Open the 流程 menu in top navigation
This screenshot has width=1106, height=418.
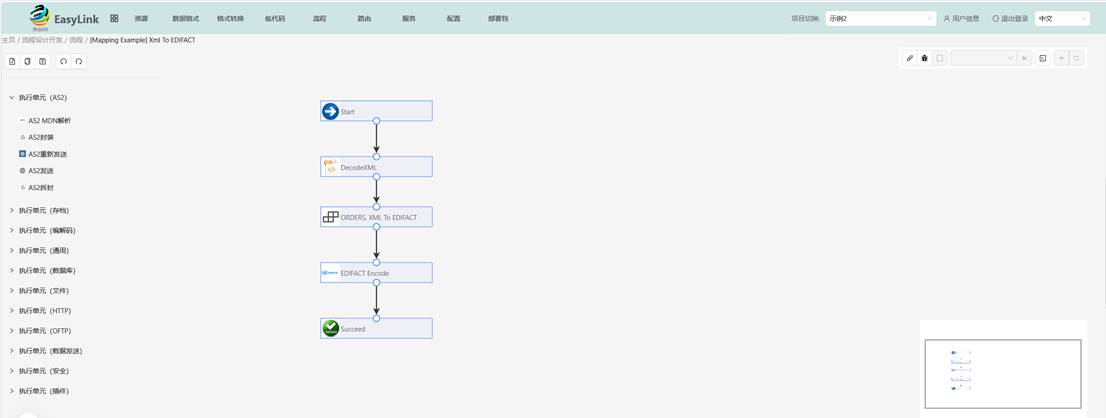point(319,19)
